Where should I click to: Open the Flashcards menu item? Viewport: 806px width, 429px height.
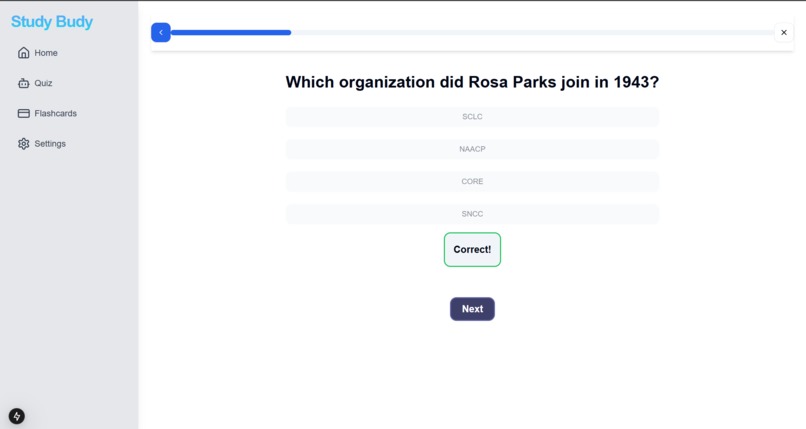click(47, 114)
